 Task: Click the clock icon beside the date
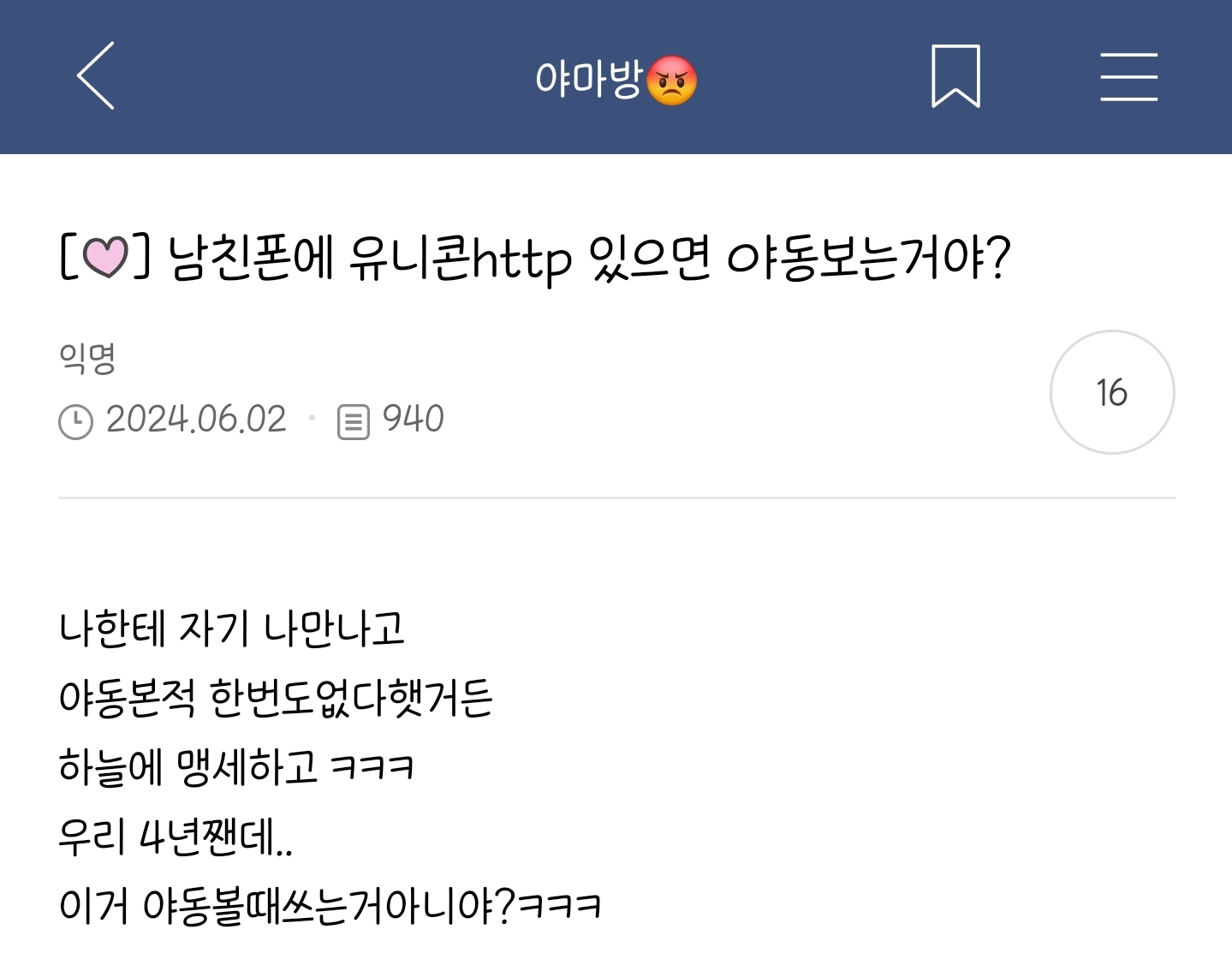point(75,421)
